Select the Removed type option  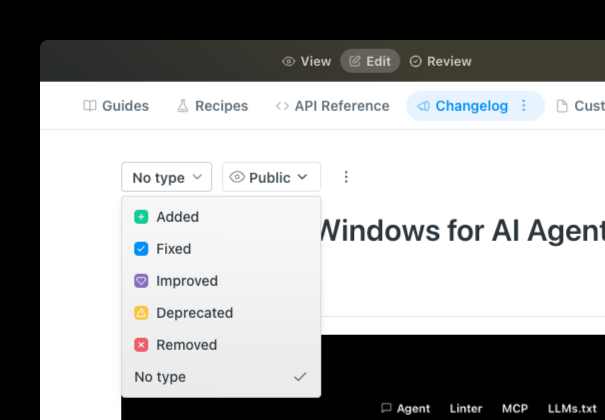coord(221,345)
